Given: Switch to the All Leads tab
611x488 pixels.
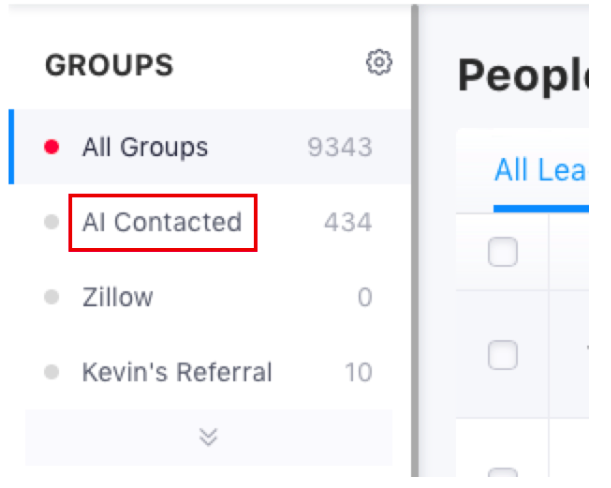Looking at the screenshot, I should (541, 170).
